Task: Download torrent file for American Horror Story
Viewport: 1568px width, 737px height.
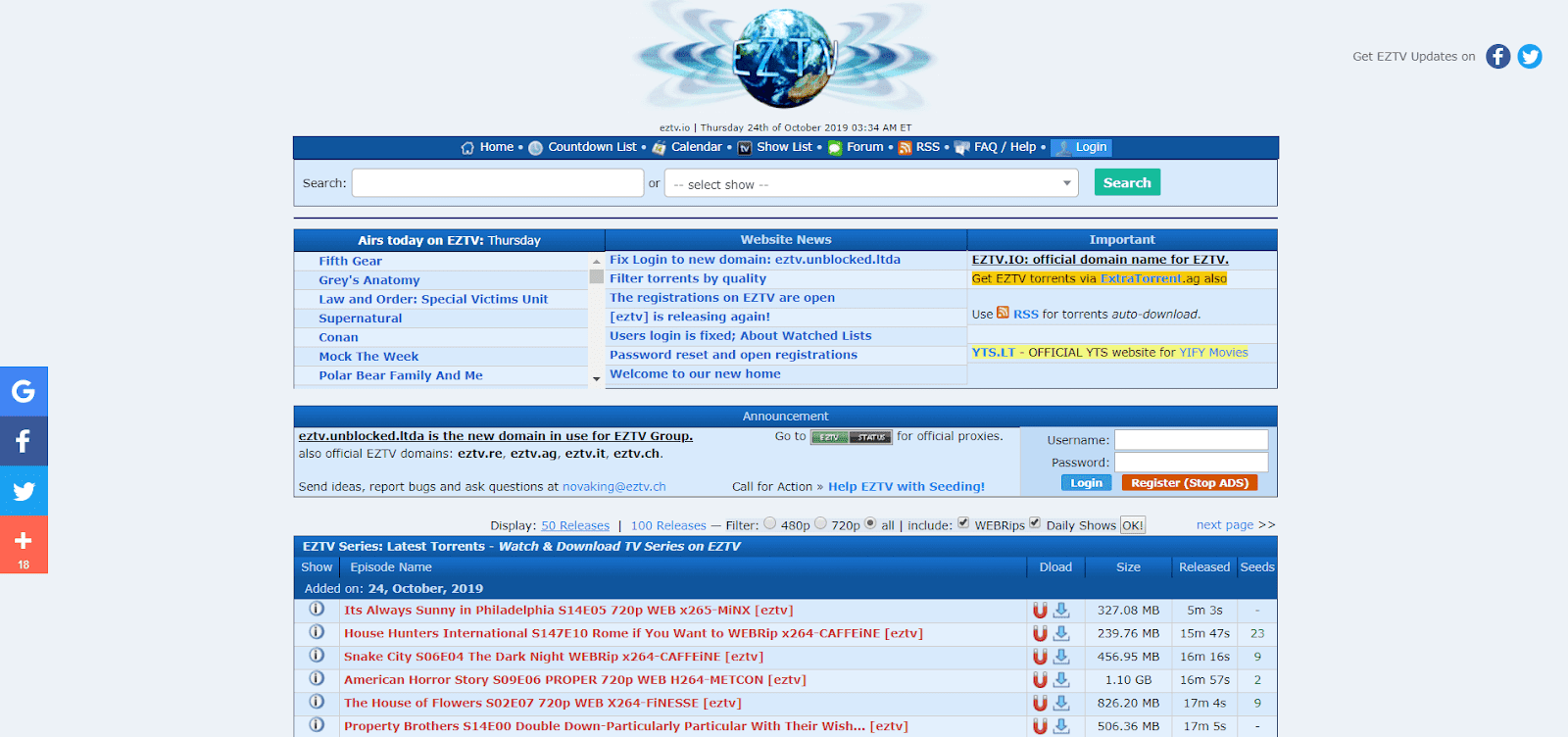Action: 1061,680
